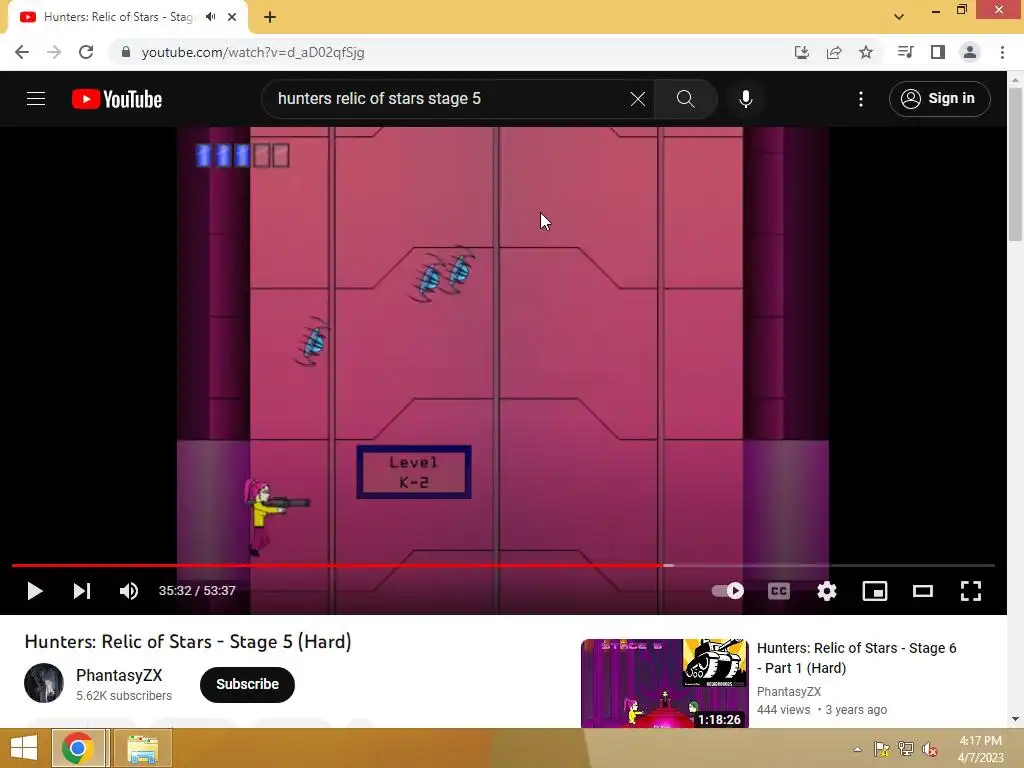Go forward in browser history
Viewport: 1024px width, 768px height.
point(54,52)
